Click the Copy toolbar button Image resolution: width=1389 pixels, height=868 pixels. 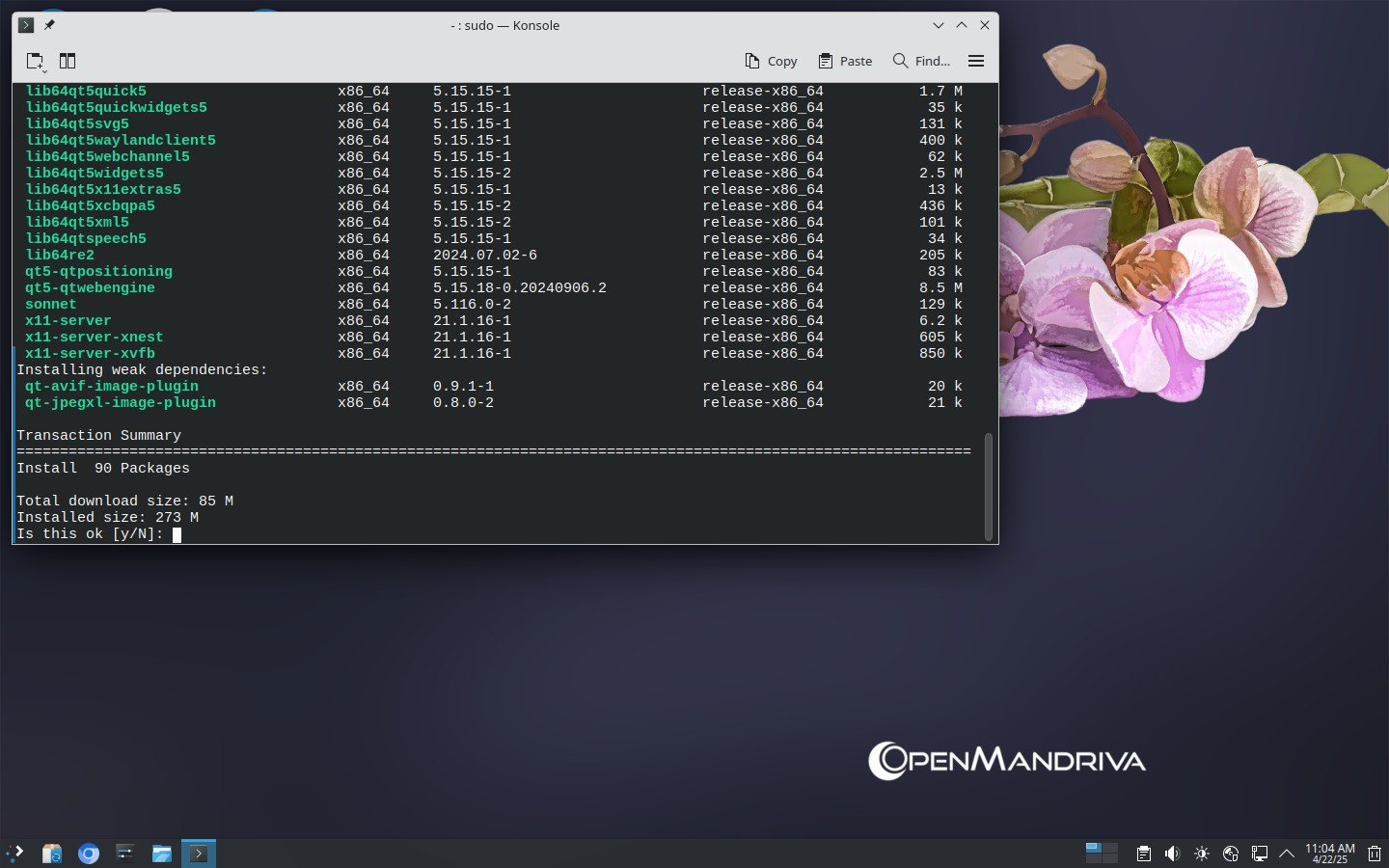pyautogui.click(x=771, y=61)
